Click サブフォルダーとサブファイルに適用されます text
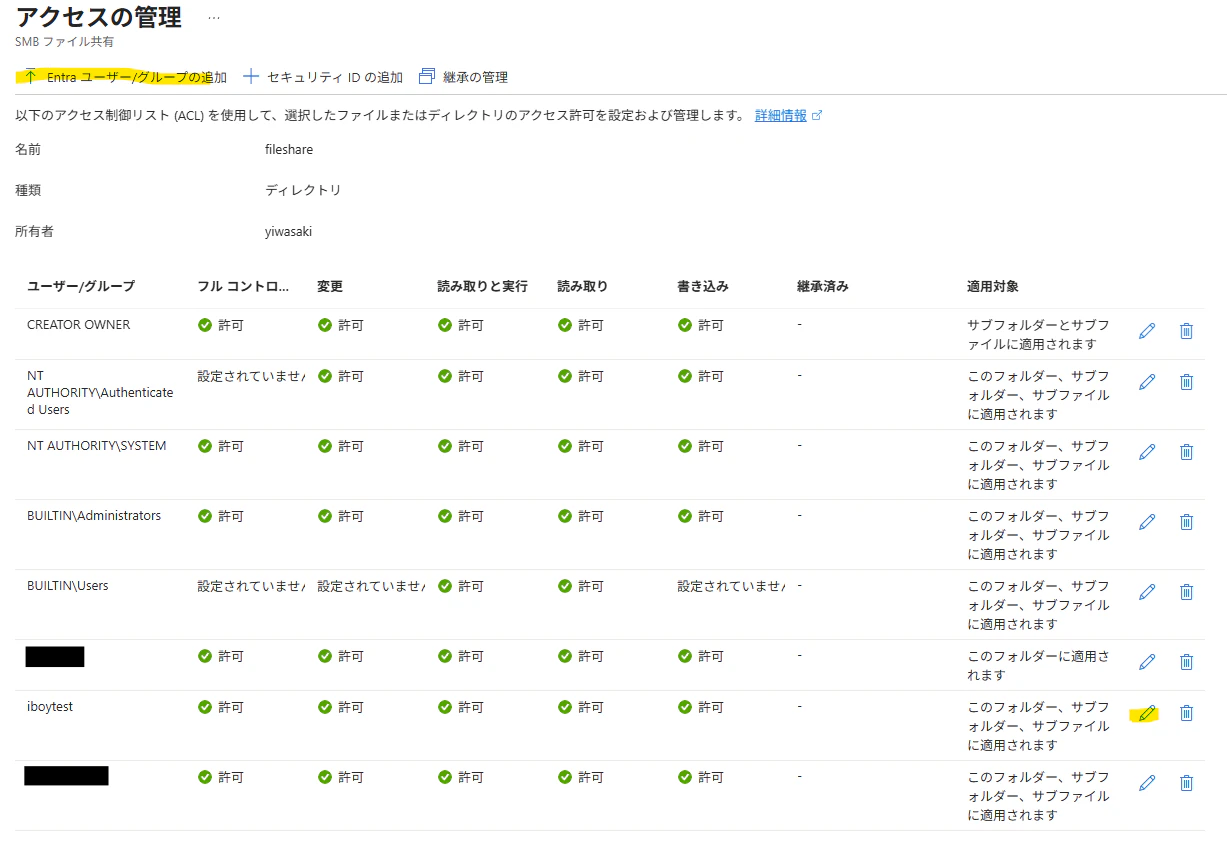The height and width of the screenshot is (845, 1227). 1038,335
